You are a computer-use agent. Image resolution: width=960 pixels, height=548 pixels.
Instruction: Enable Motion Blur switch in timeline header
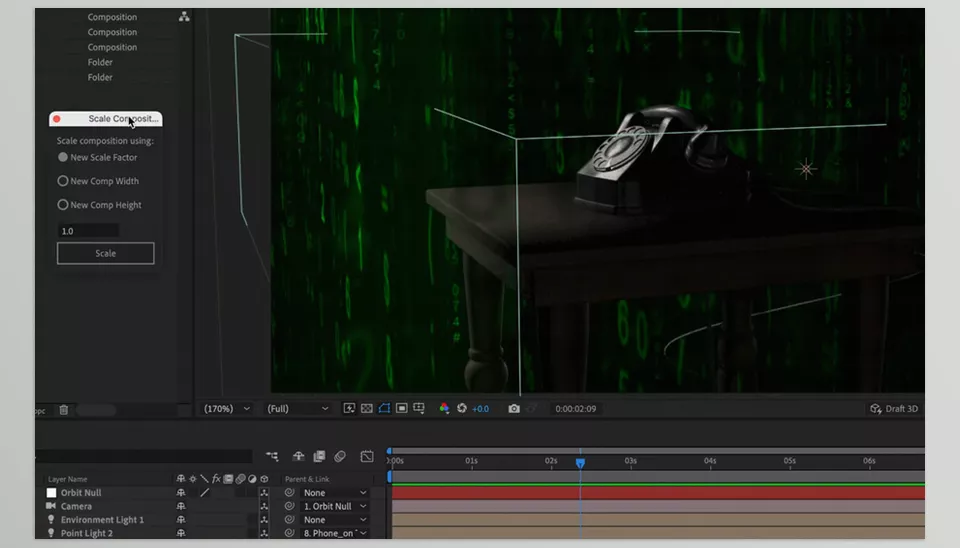point(340,456)
